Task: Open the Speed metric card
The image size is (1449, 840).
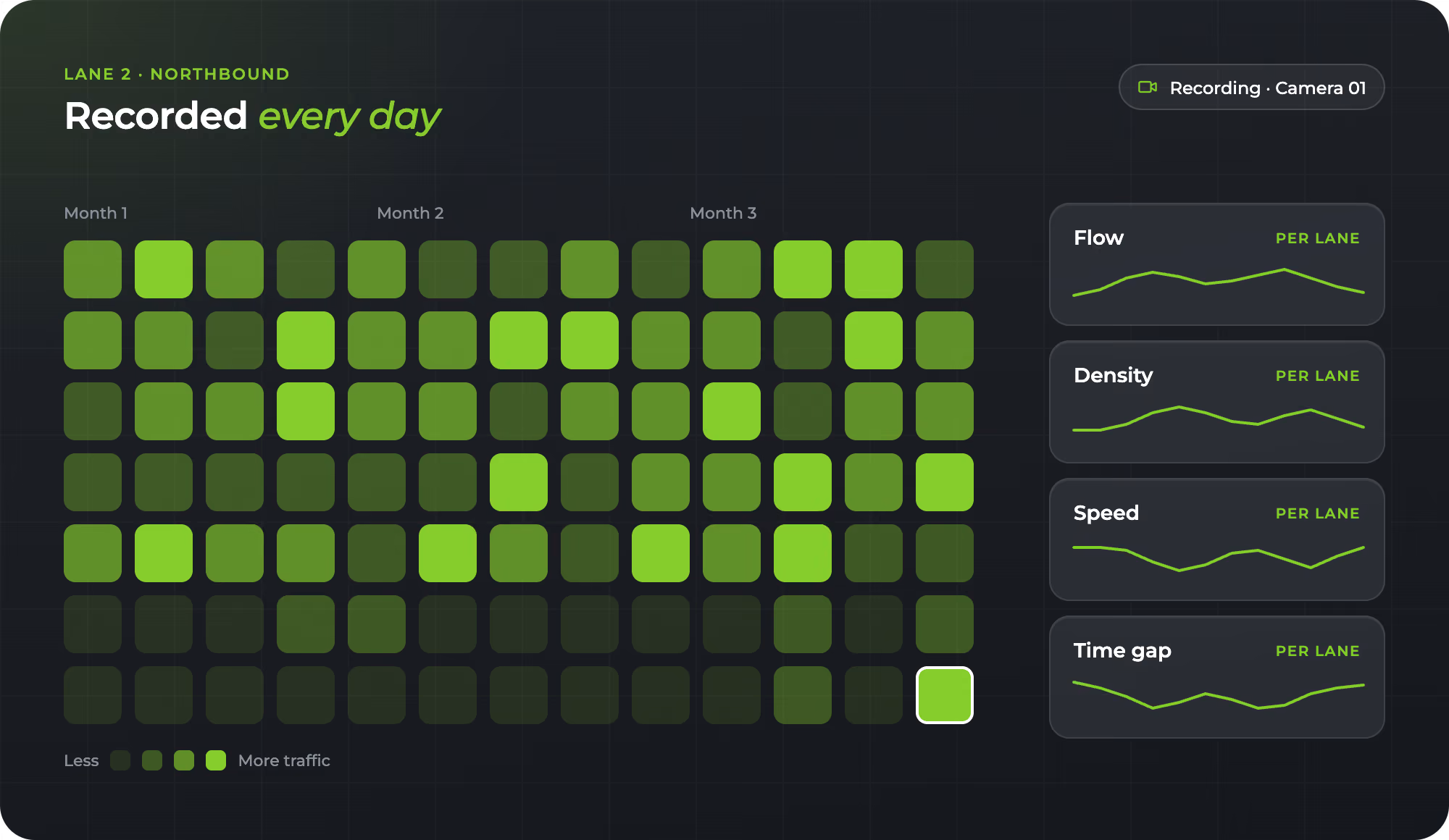Action: click(1216, 539)
